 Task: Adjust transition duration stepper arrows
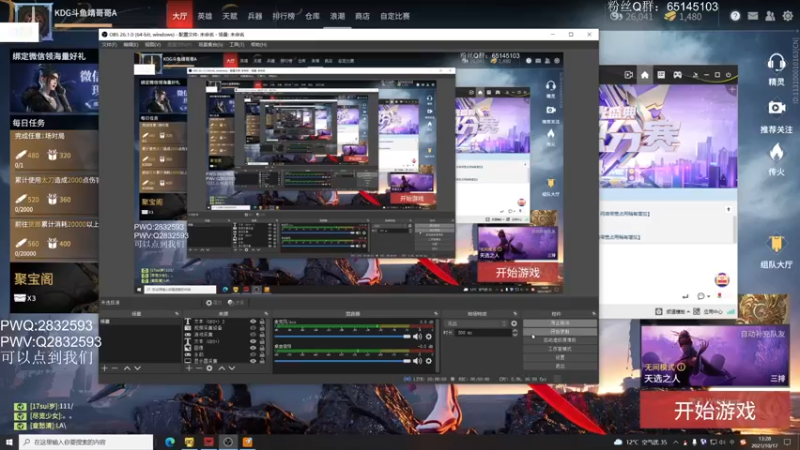click(x=514, y=333)
